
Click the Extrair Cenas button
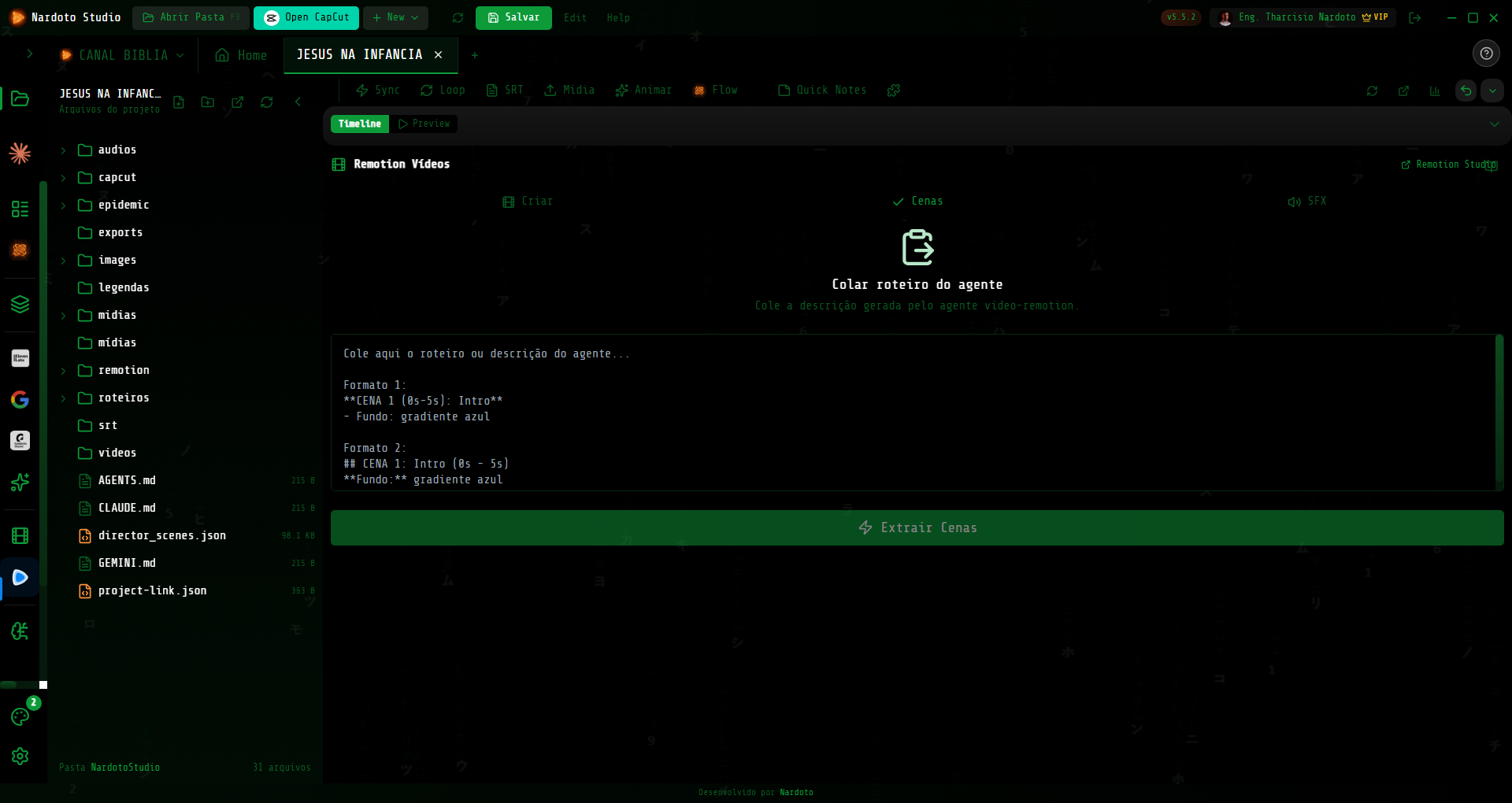[916, 527]
